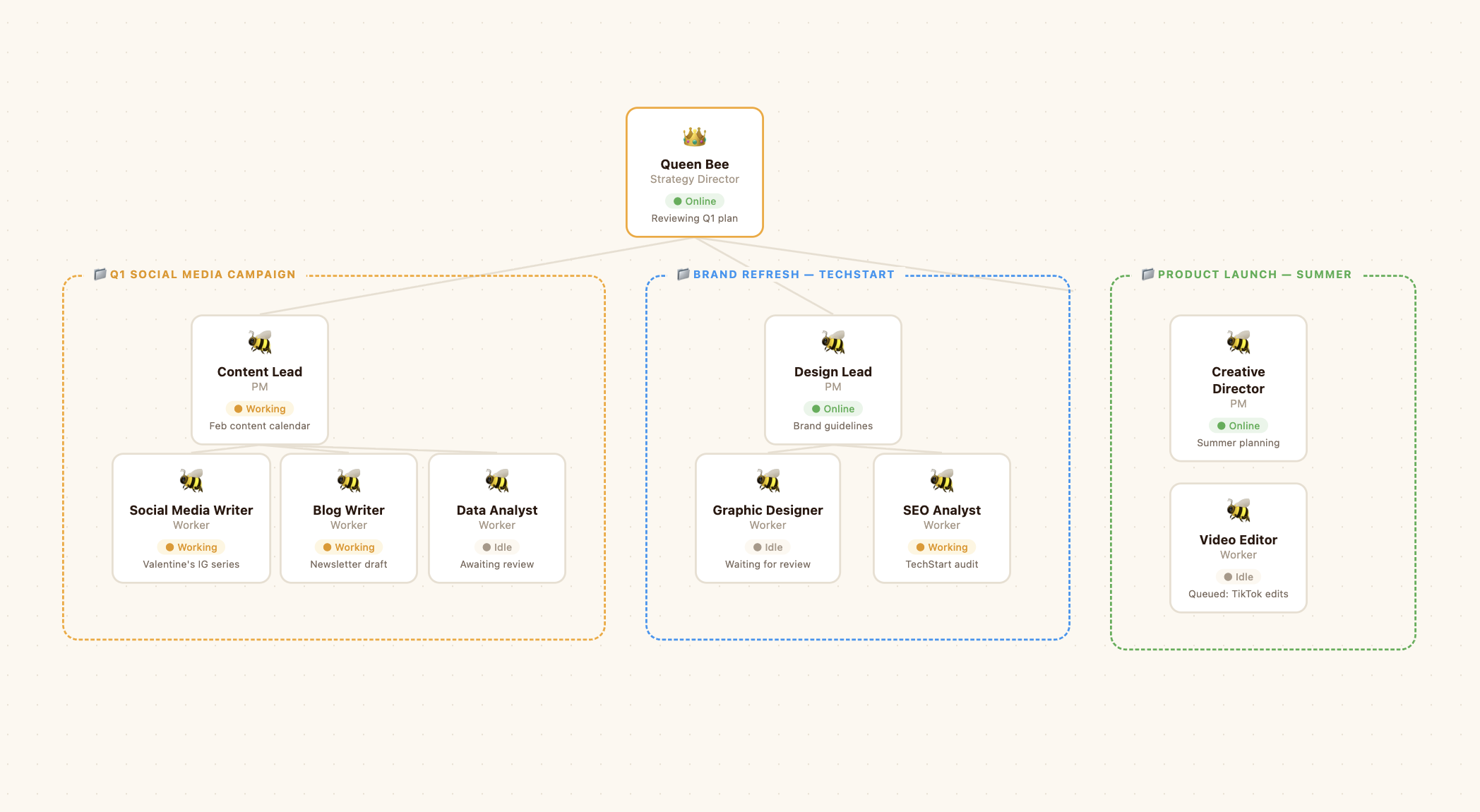Click the Queen Bee crown icon
This screenshot has height=812, width=1480.
694,136
